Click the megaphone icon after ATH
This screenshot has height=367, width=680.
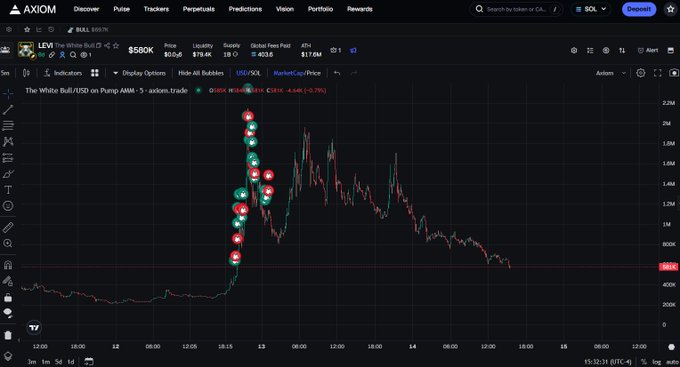pyautogui.click(x=353, y=50)
